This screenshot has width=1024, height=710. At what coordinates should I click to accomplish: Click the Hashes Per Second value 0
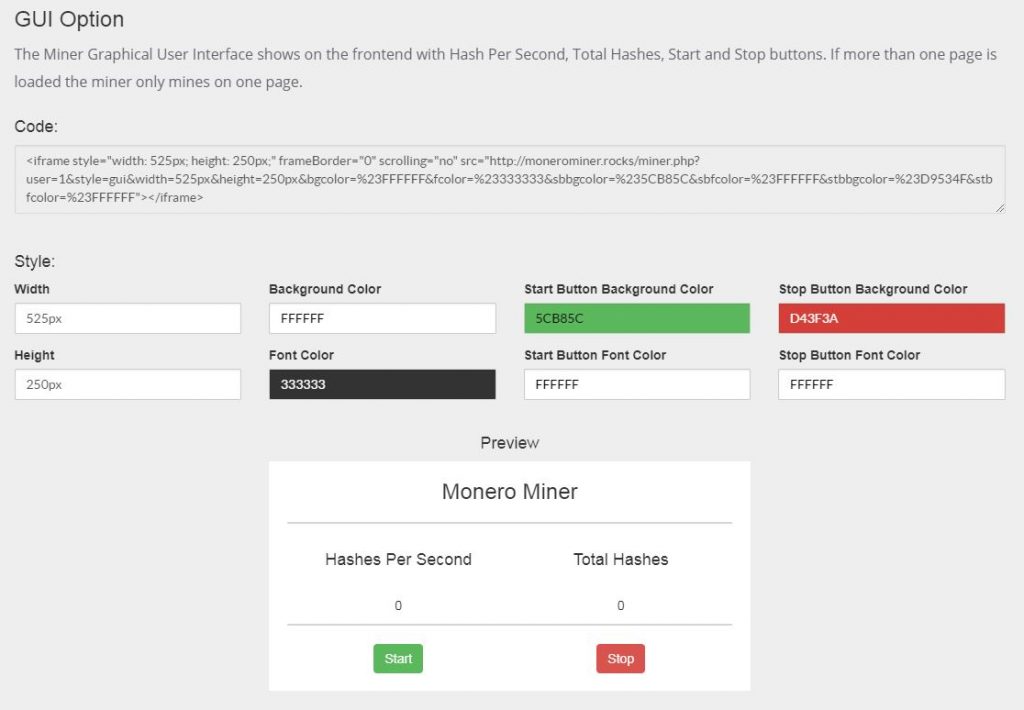click(398, 605)
